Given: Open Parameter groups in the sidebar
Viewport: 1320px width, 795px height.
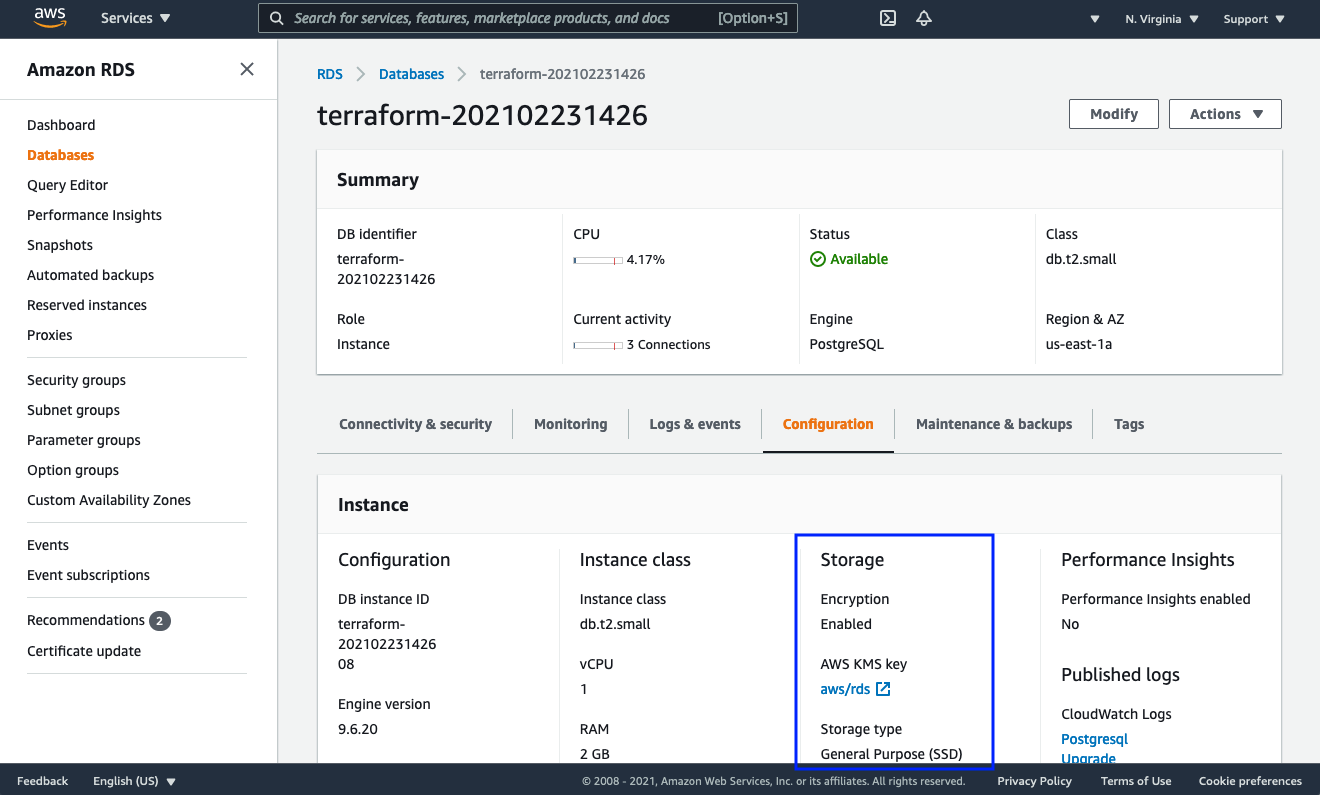Looking at the screenshot, I should click(x=84, y=440).
